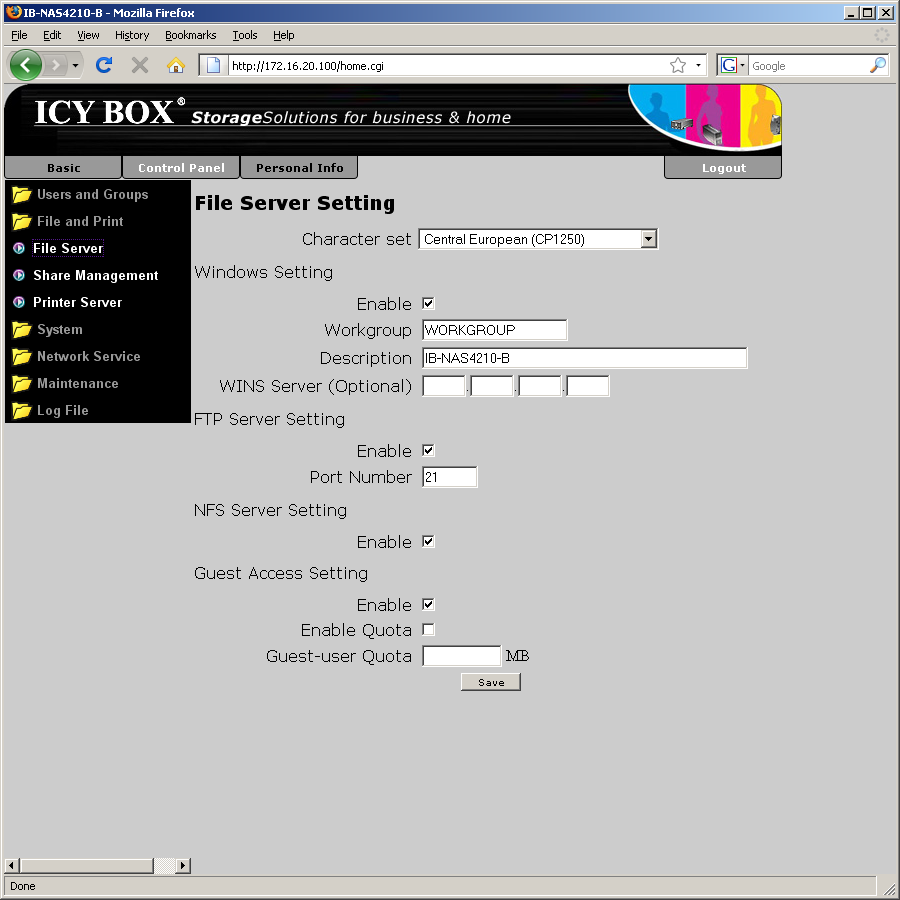900x900 pixels.
Task: Click the System folder icon
Action: pyautogui.click(x=21, y=329)
